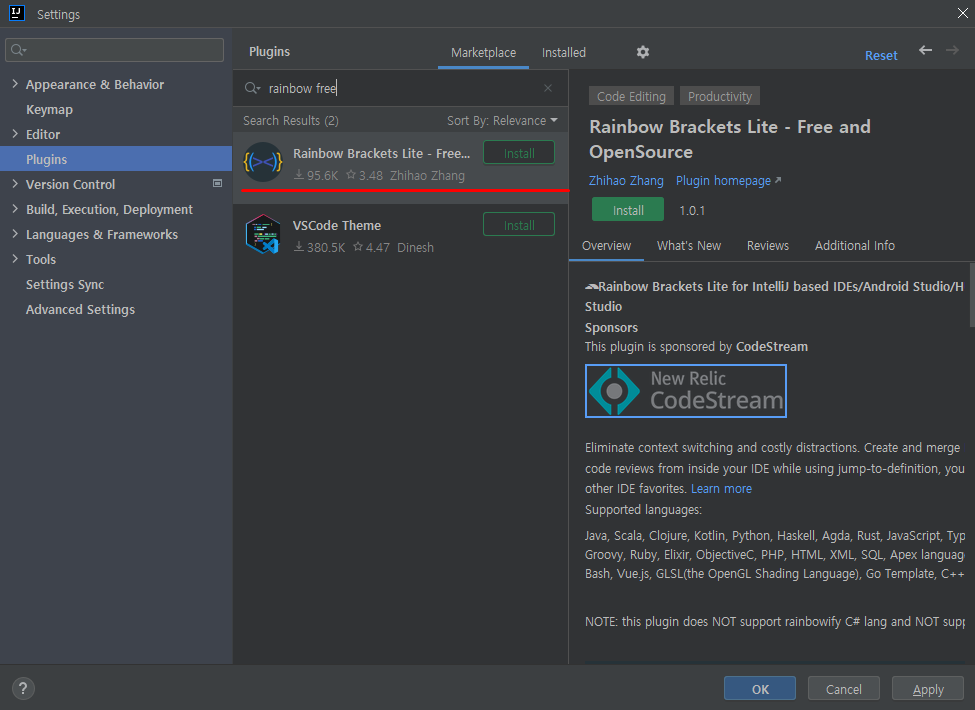Click the Version Control project-level icon
The height and width of the screenshot is (710, 975).
click(x=218, y=183)
